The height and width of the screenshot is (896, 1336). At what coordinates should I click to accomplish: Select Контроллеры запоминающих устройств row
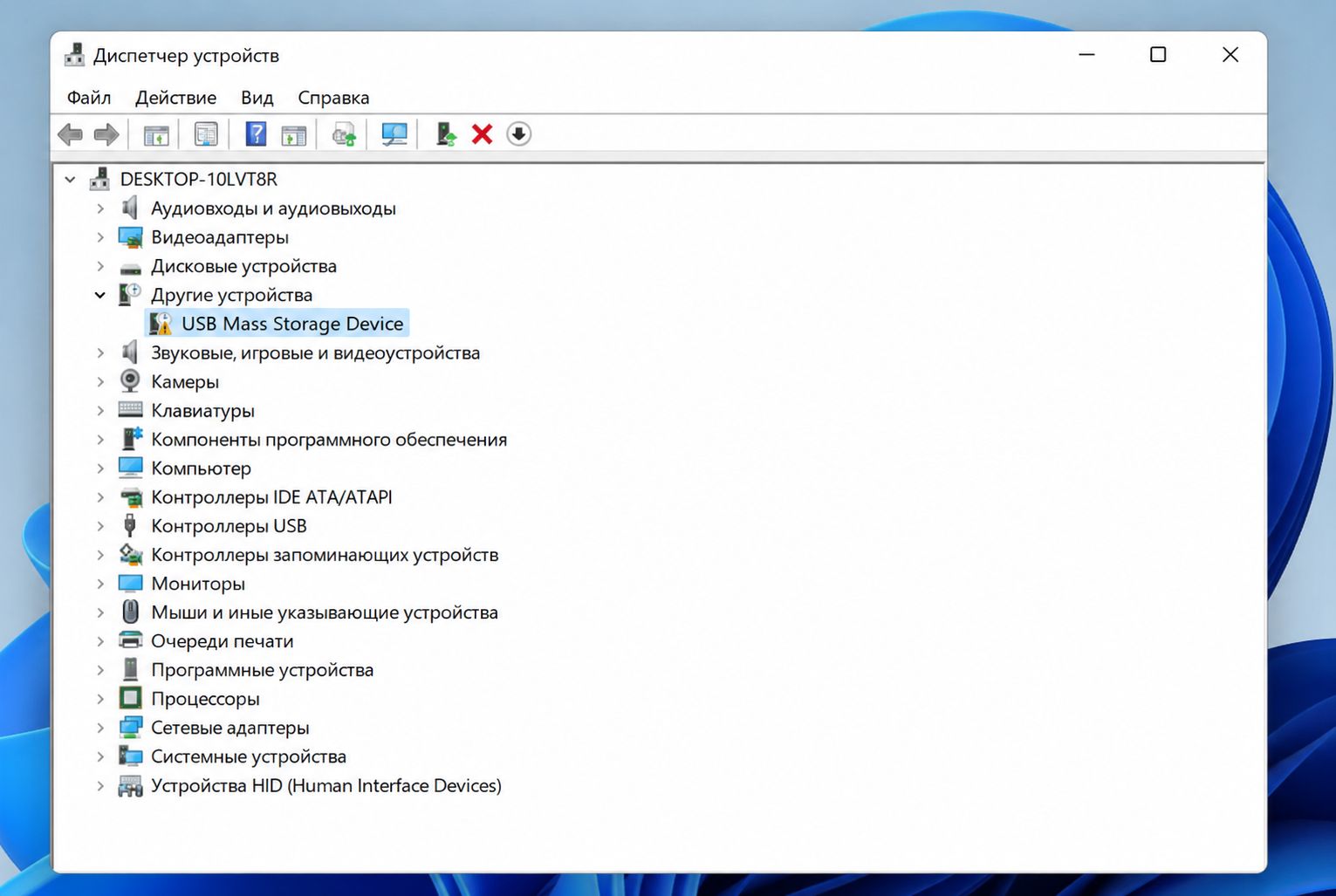(325, 555)
